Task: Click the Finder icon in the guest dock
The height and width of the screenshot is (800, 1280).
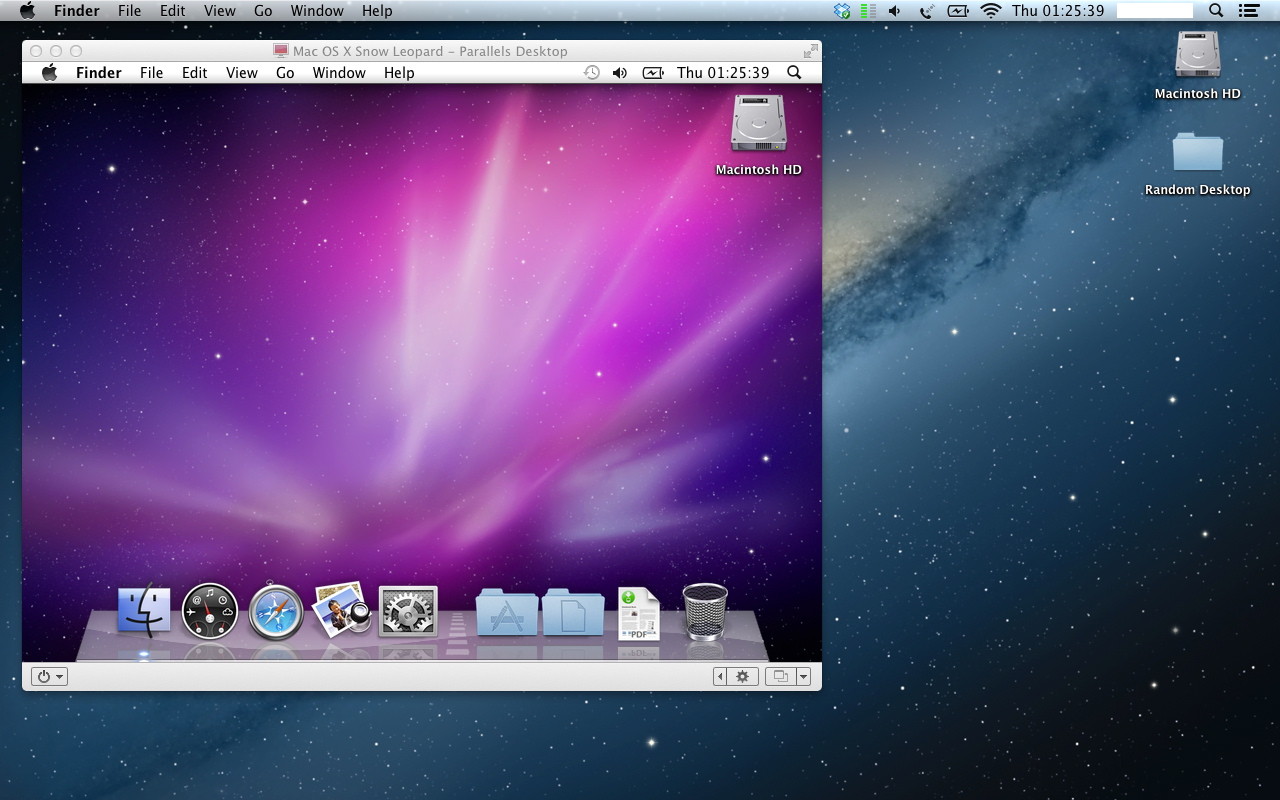Action: 144,611
